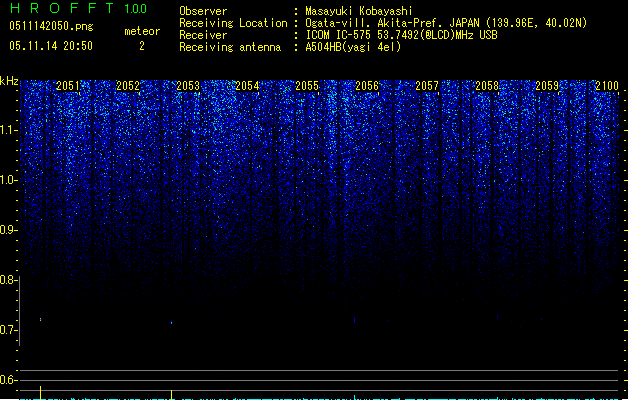The height and width of the screenshot is (400, 629).
Task: Select the filename 0511142050.png
Action: (x=51, y=26)
